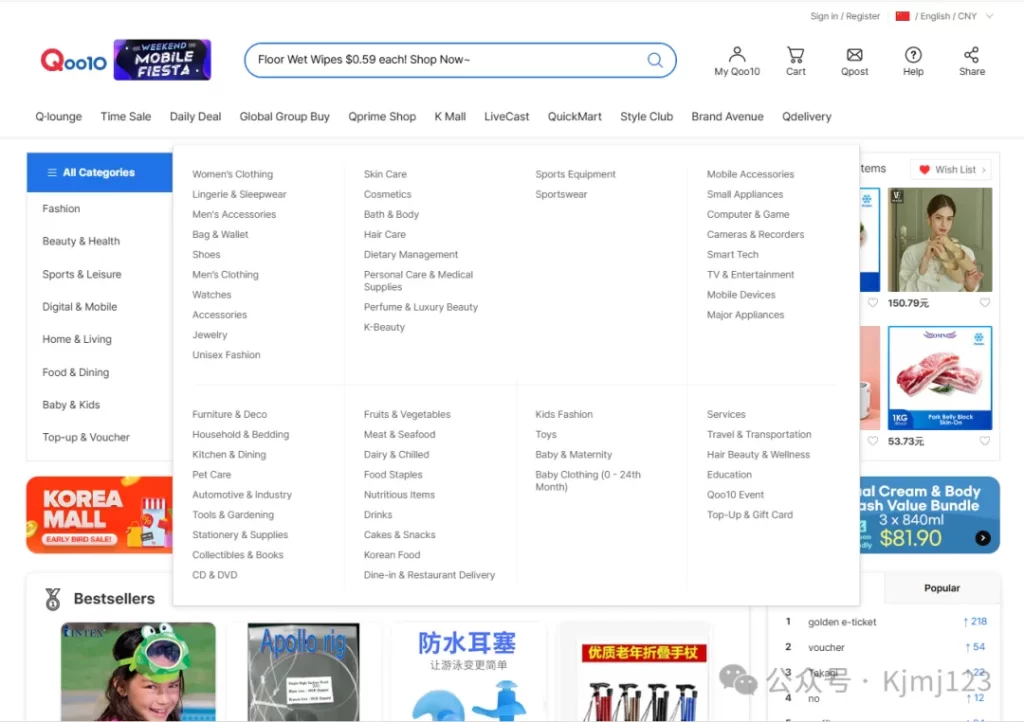Open Kids Fashion link
The image size is (1024, 722).
coord(564,415)
